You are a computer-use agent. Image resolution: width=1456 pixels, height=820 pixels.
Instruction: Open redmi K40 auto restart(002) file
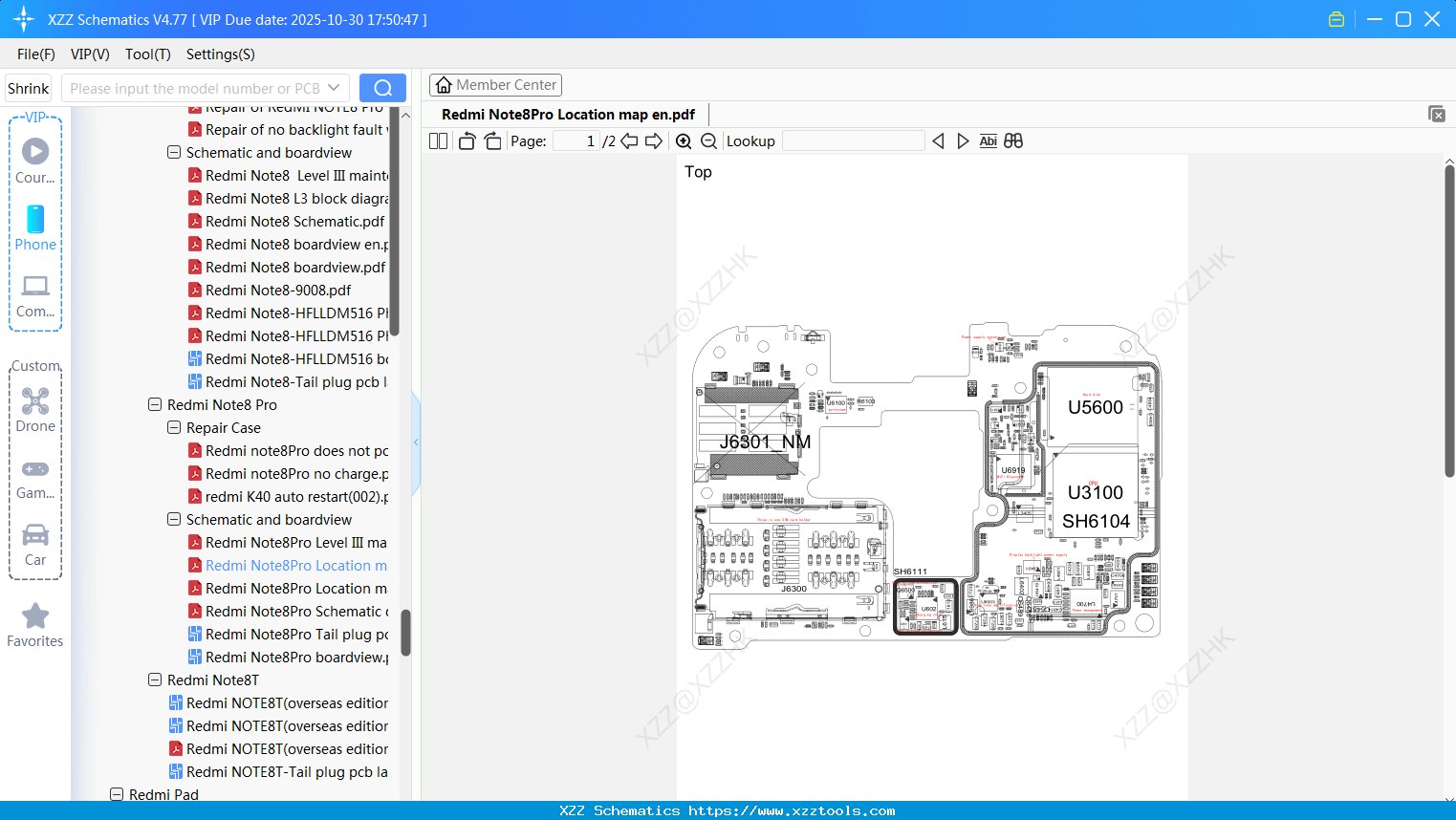click(x=288, y=497)
